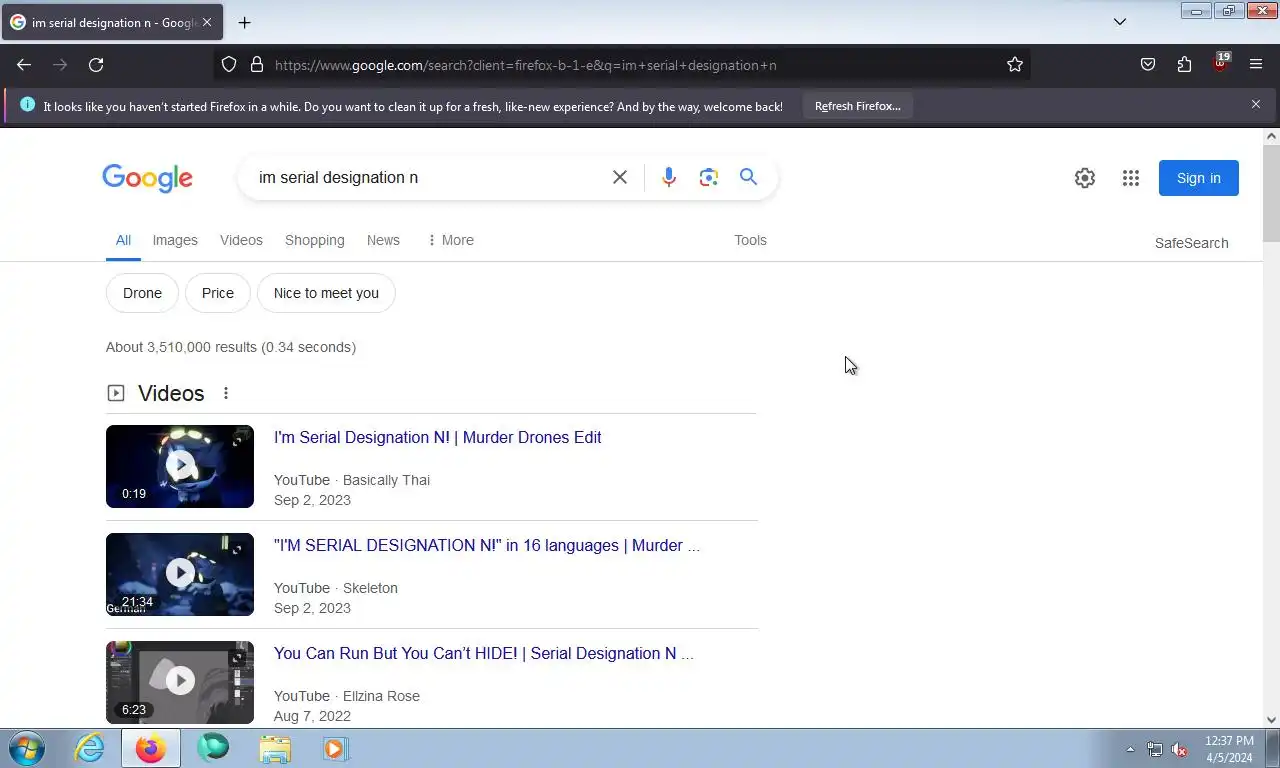Click the page vertical scrollbar thumb
Screen dimensions: 1280x768
(x=1271, y=193)
